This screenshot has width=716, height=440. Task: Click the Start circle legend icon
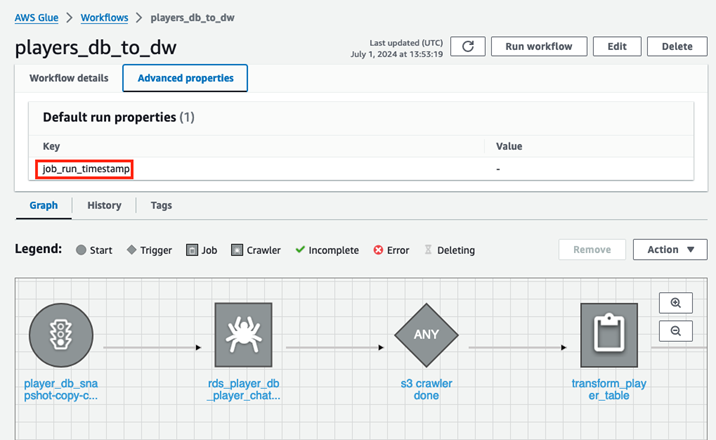pyautogui.click(x=81, y=250)
